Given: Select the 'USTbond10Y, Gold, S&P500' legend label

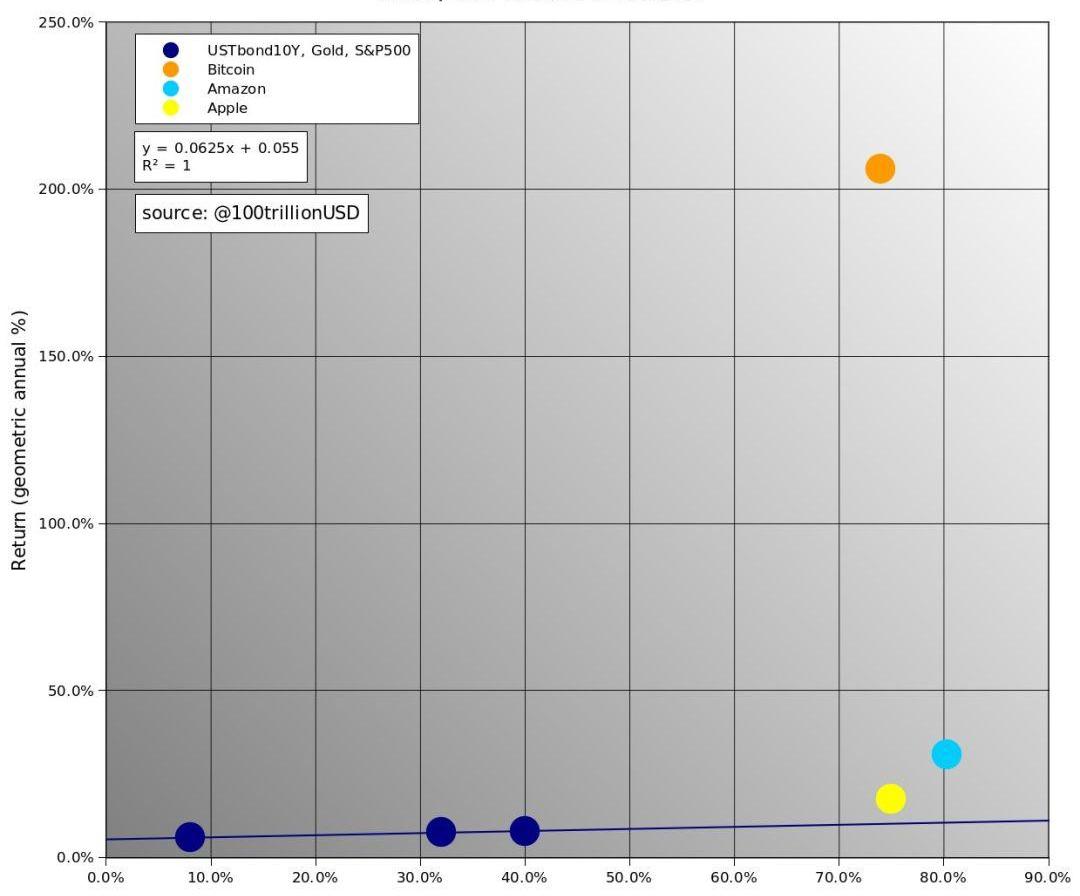Looking at the screenshot, I should 308,50.
